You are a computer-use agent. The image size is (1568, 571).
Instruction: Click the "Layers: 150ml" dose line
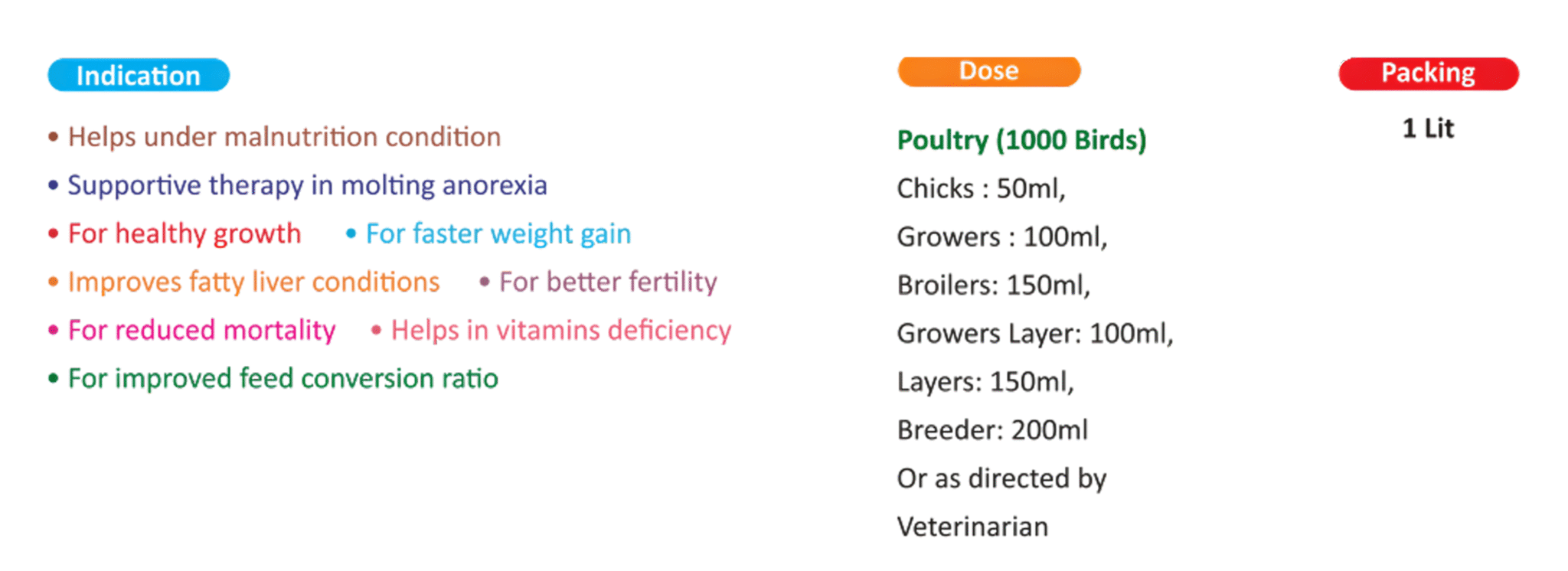tap(985, 381)
